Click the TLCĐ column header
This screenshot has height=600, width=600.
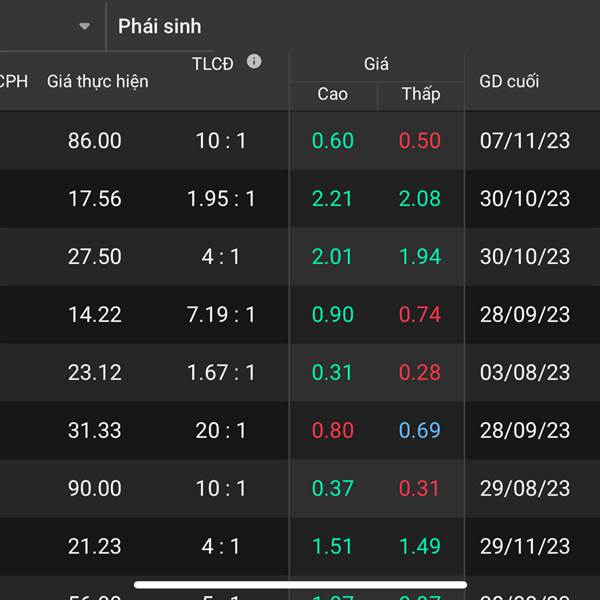coord(213,64)
